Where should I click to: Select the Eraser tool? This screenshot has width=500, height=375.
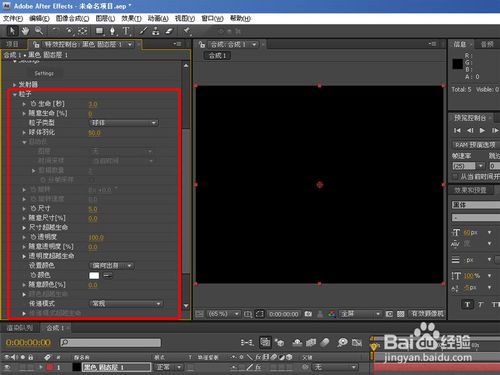point(169,31)
